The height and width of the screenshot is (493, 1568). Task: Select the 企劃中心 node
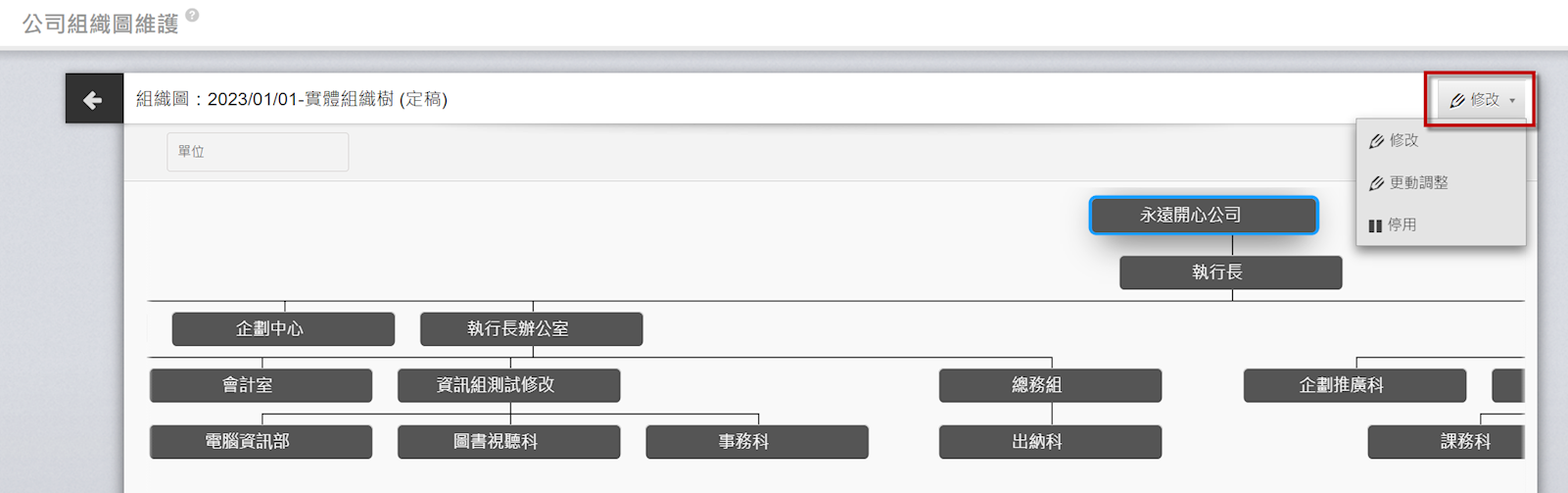[x=283, y=329]
